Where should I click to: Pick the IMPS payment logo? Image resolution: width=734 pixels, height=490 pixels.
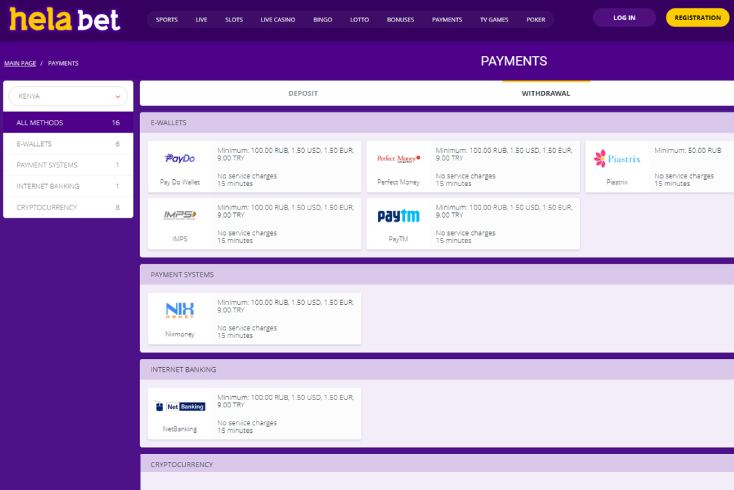point(180,215)
